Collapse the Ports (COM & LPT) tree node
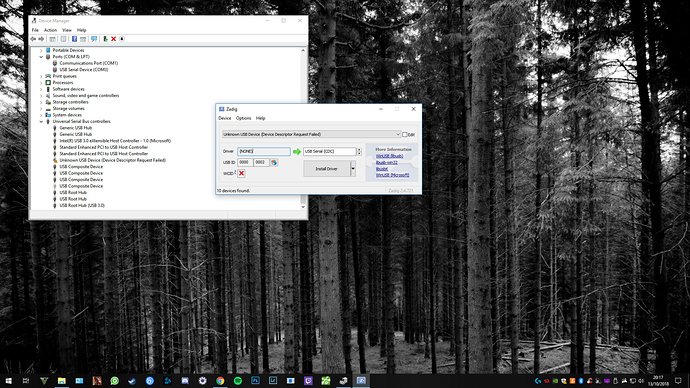This screenshot has width=690, height=388. 41,57
